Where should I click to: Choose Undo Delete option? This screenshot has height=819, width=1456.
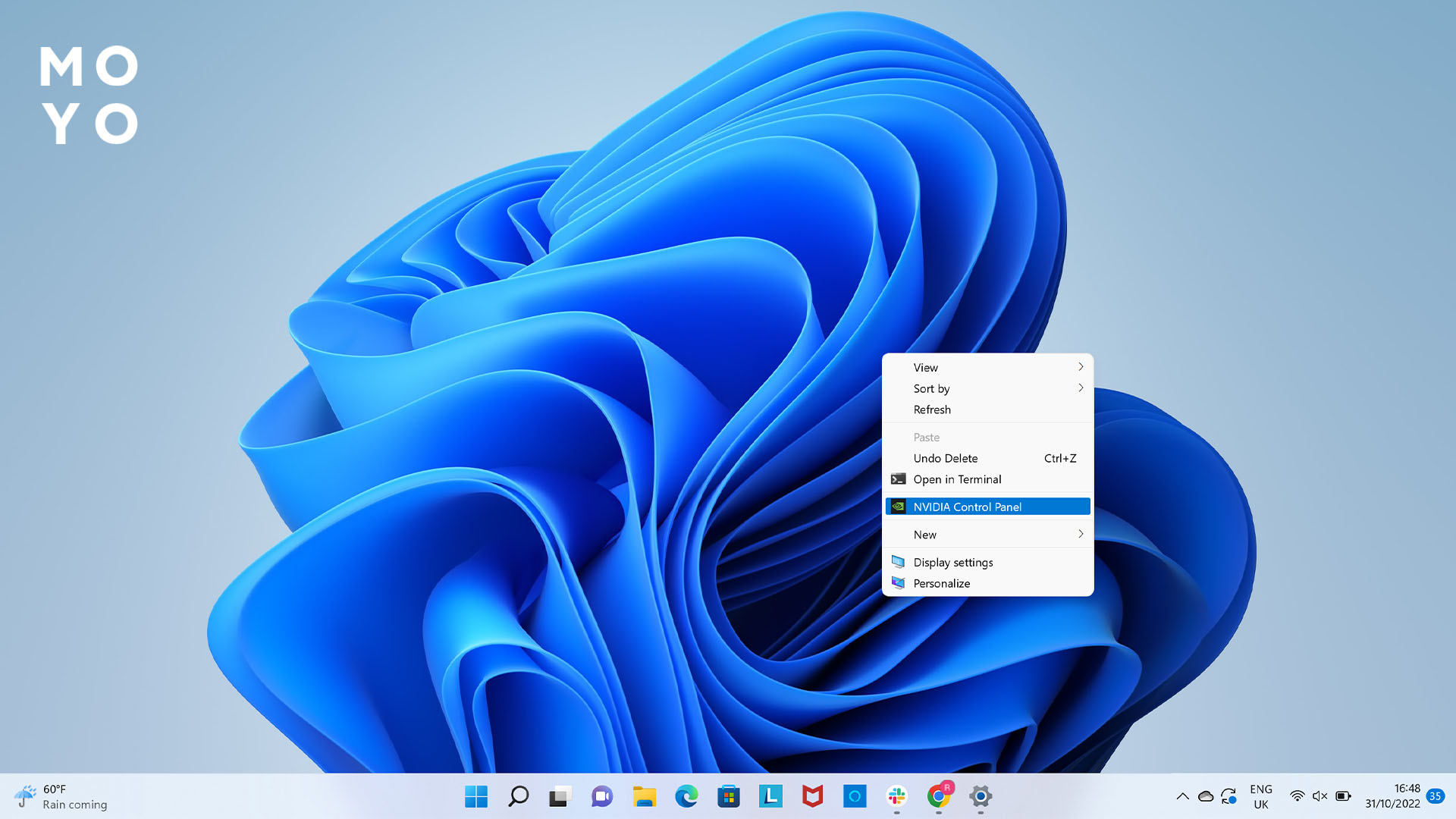pos(946,458)
